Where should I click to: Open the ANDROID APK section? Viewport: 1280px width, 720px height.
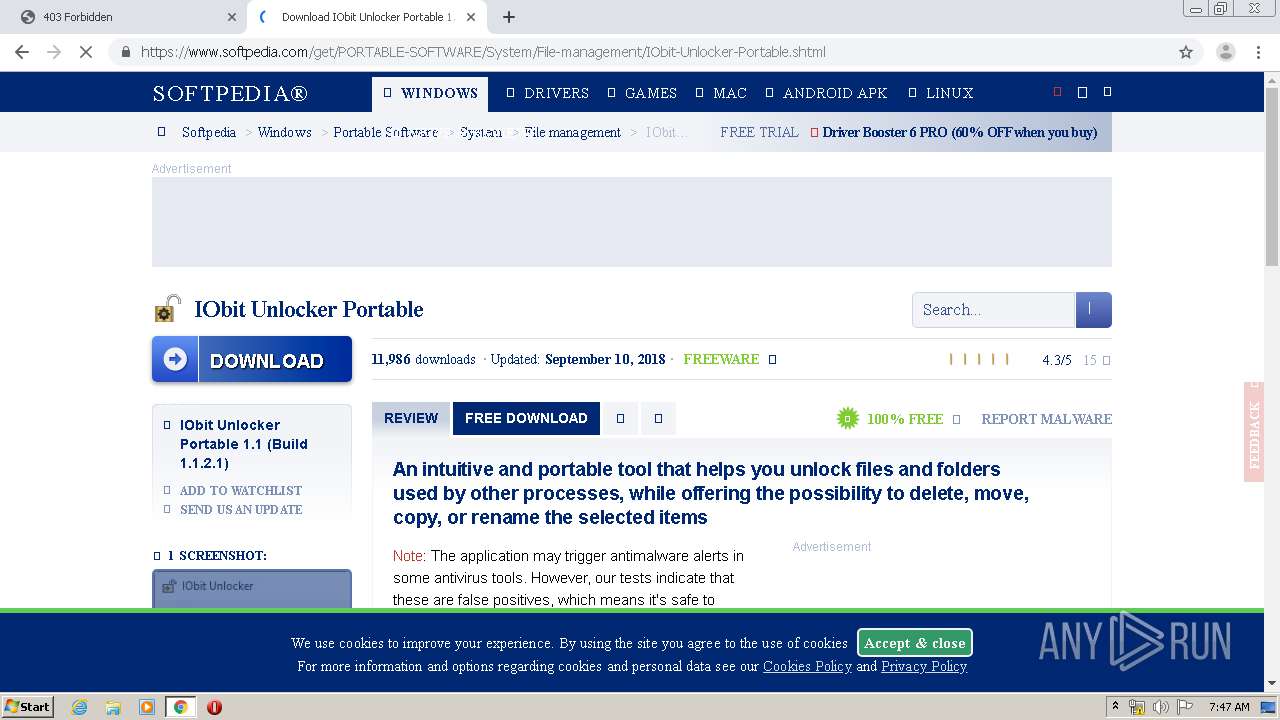click(826, 93)
